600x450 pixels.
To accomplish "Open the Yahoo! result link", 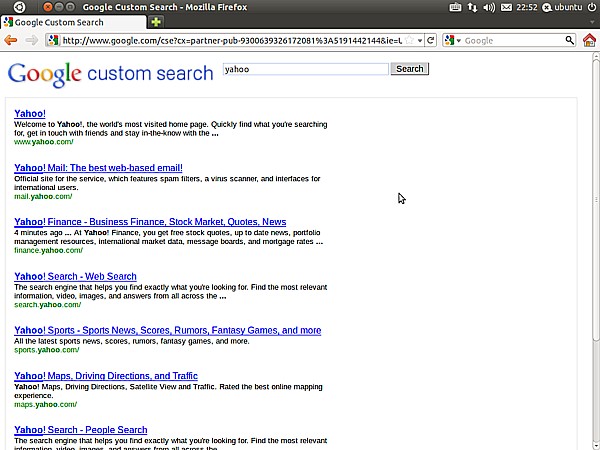I will coord(30,114).
